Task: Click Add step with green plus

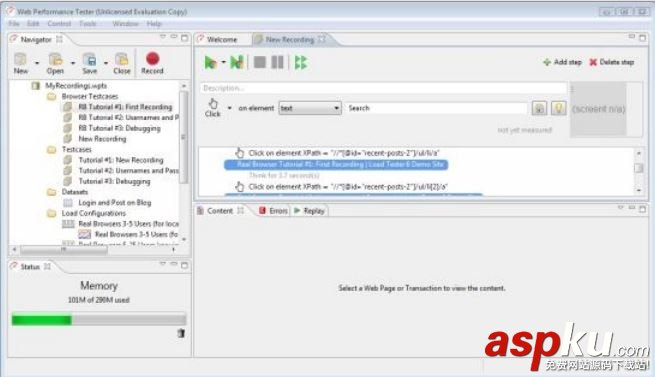Action: (x=562, y=62)
